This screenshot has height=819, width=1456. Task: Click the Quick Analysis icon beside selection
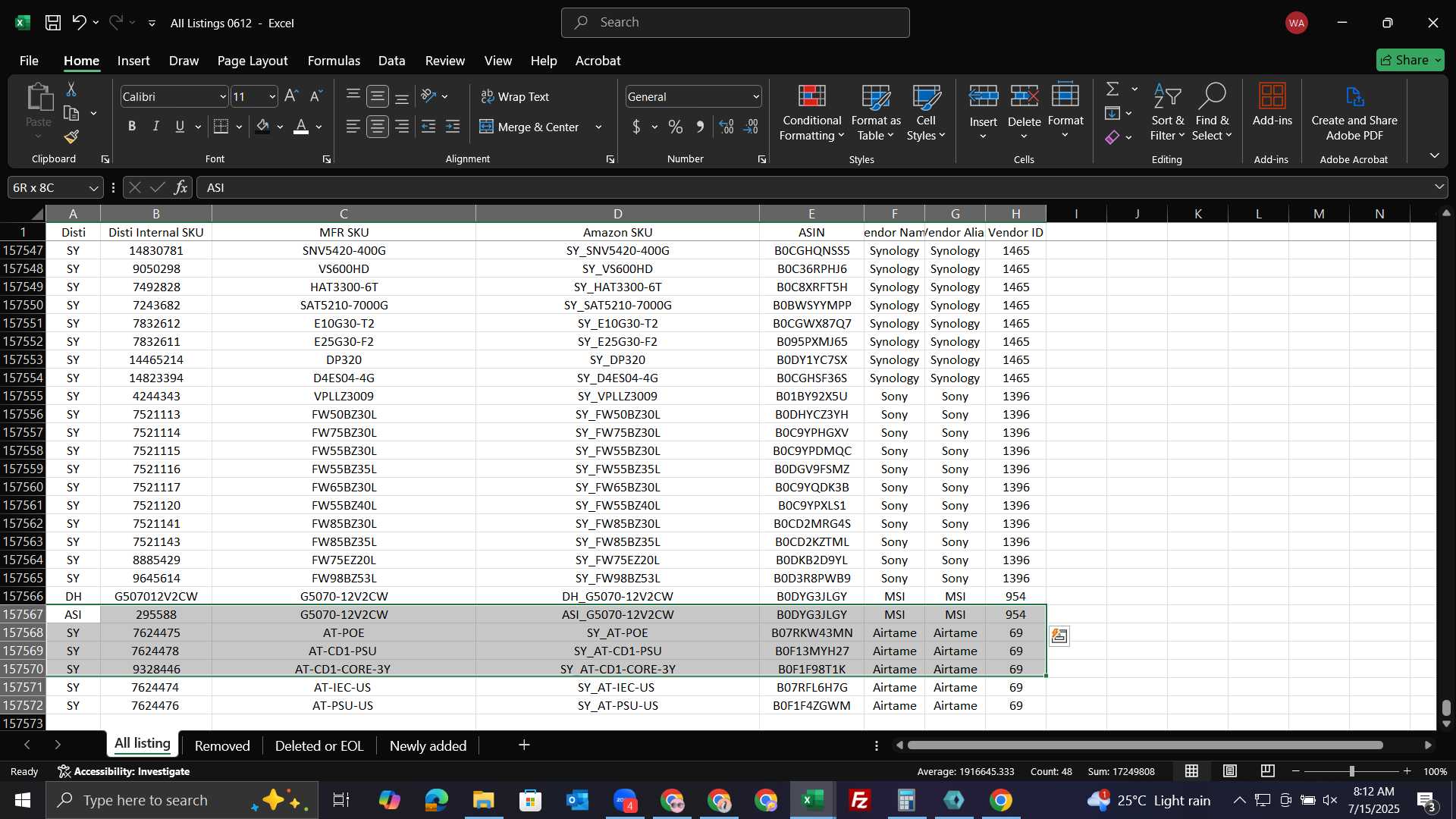pos(1059,636)
